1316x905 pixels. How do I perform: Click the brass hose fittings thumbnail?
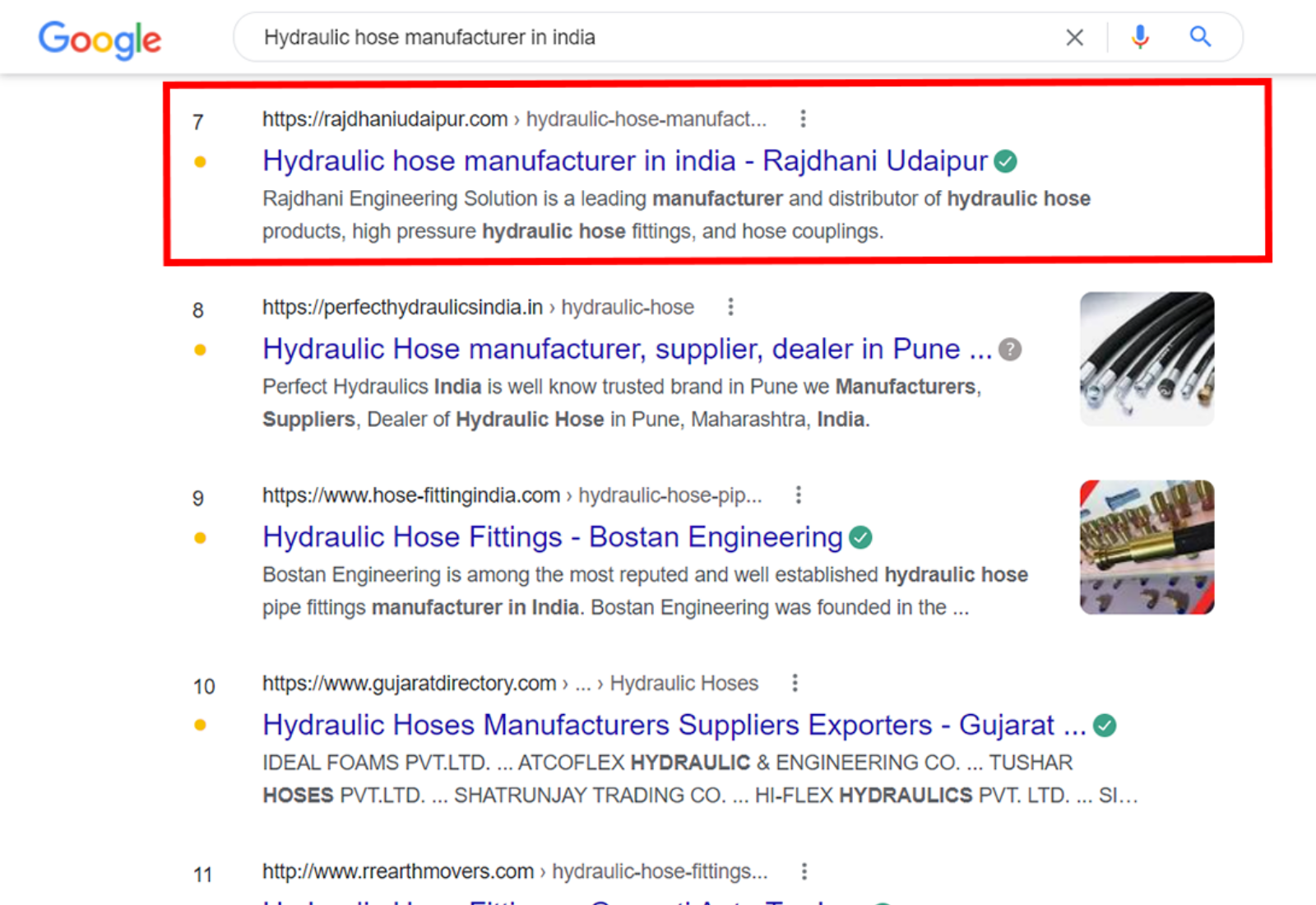coord(1147,547)
